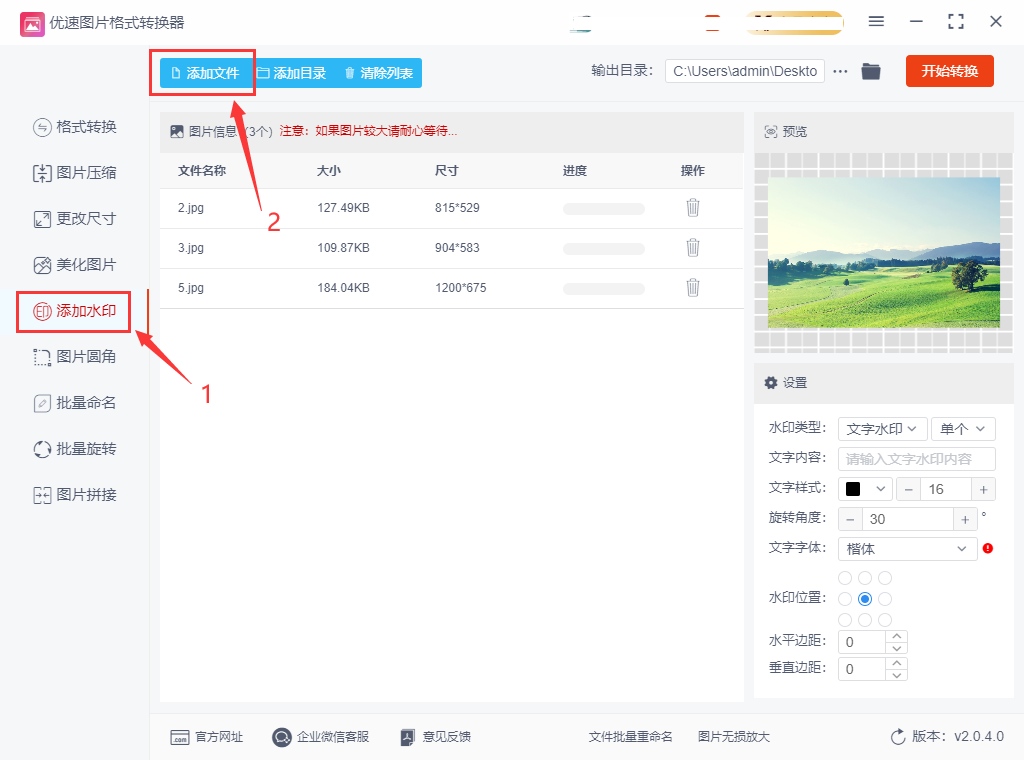Viewport: 1024px width, 760px height.
Task: Click the 2.jpg progress bar
Action: point(603,209)
